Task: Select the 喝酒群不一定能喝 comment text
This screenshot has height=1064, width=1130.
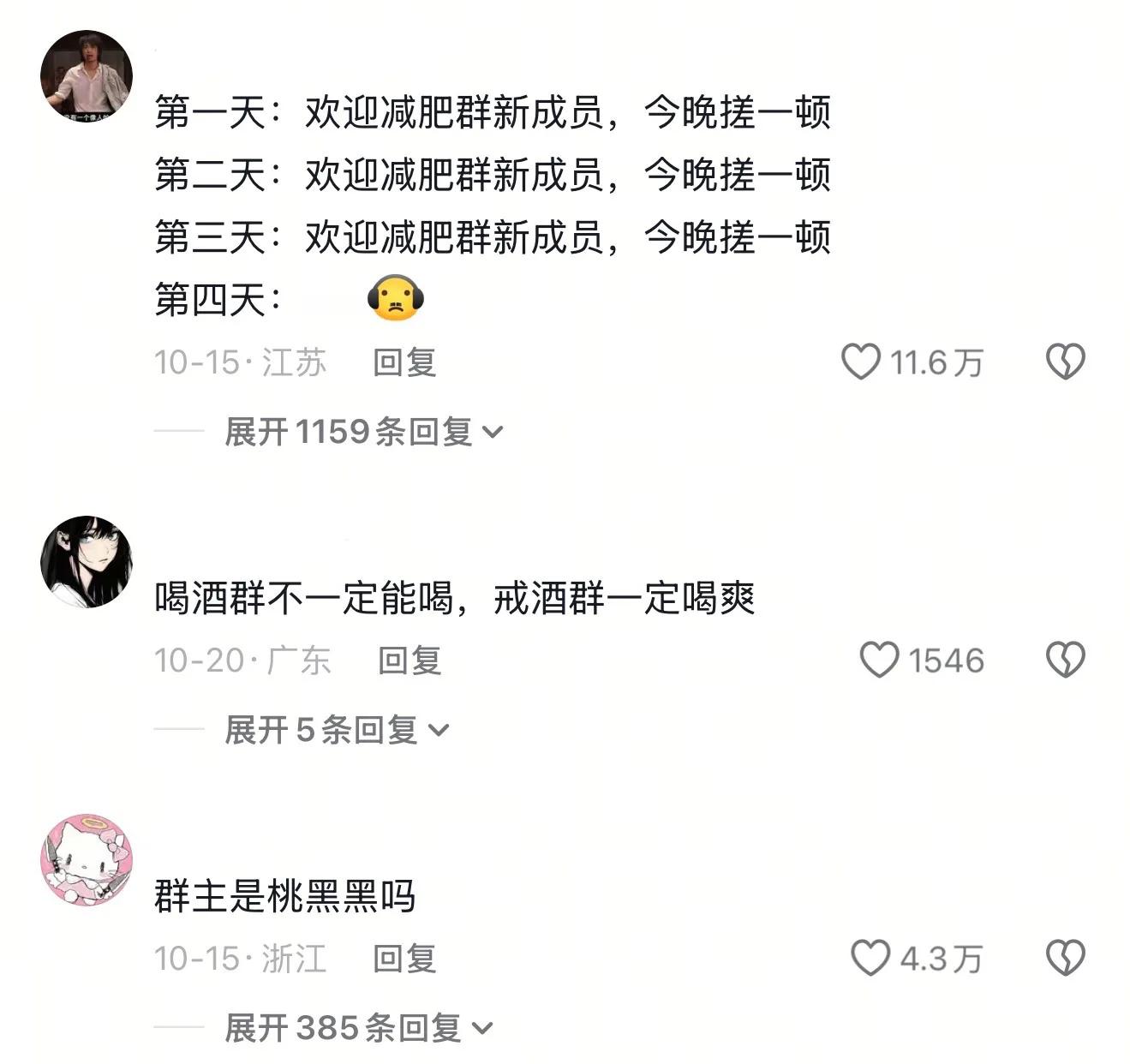Action: [455, 598]
